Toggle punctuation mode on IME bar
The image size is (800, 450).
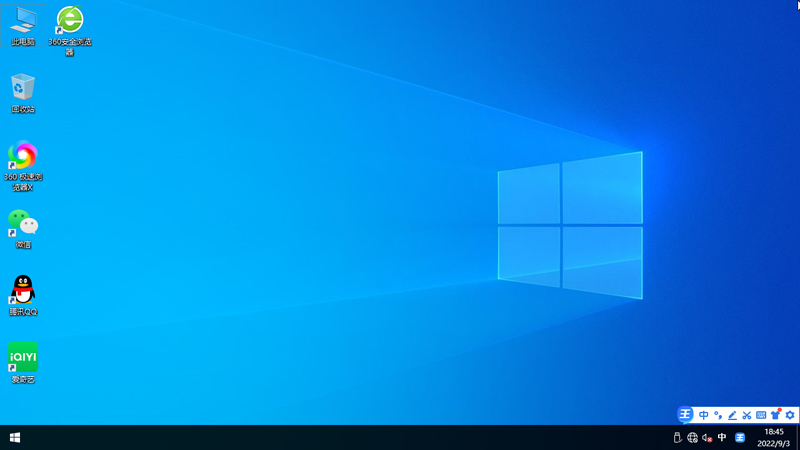tap(718, 415)
